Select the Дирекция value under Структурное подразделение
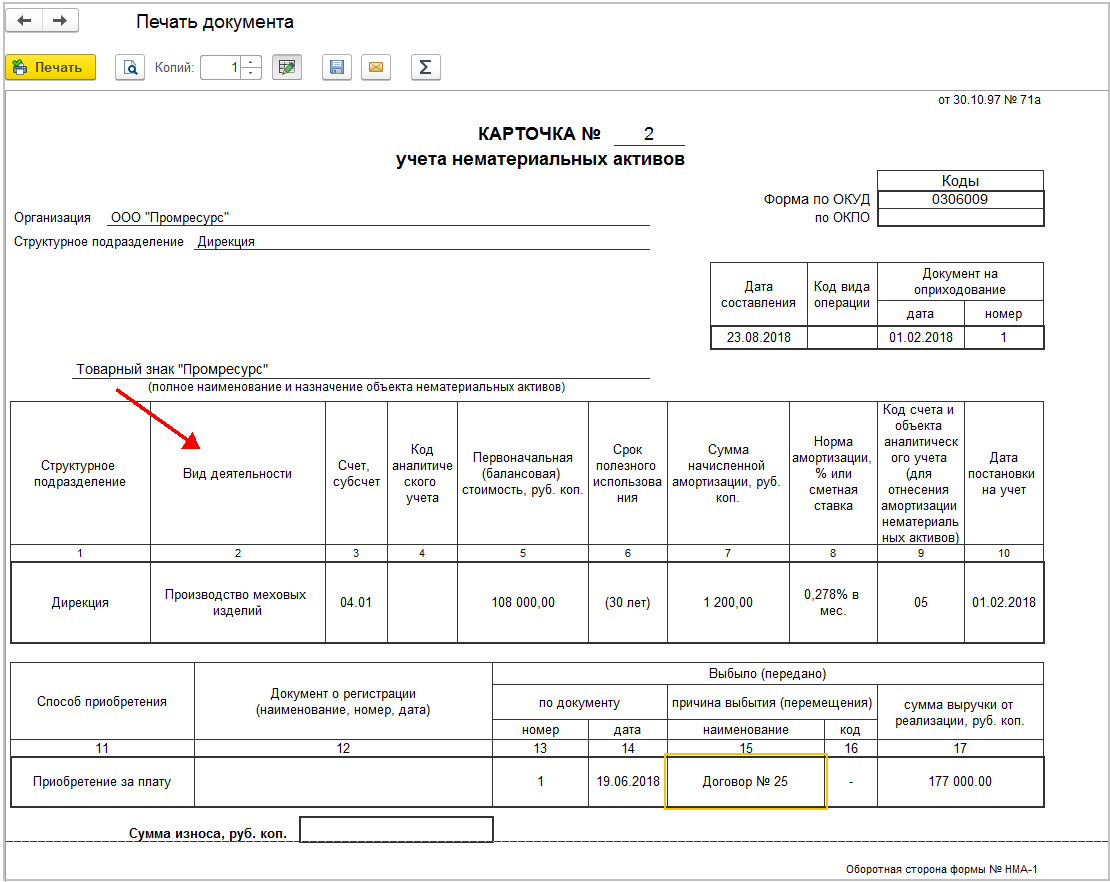 226,241
